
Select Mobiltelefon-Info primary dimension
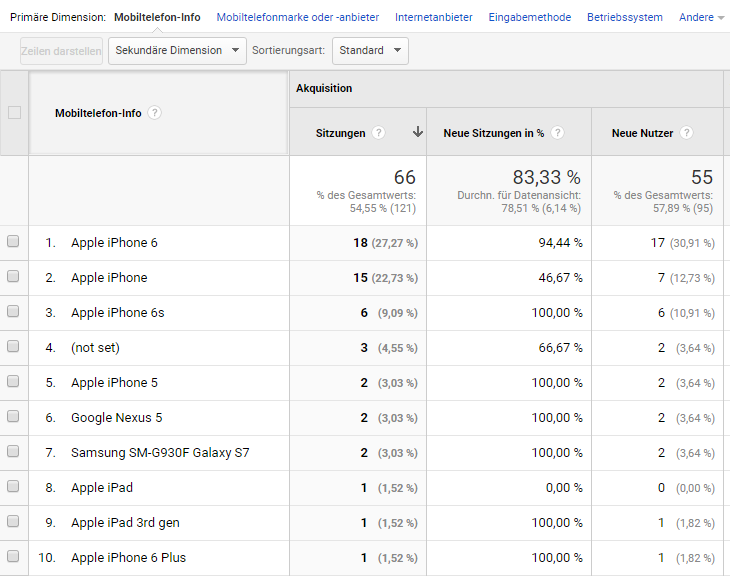(x=157, y=18)
